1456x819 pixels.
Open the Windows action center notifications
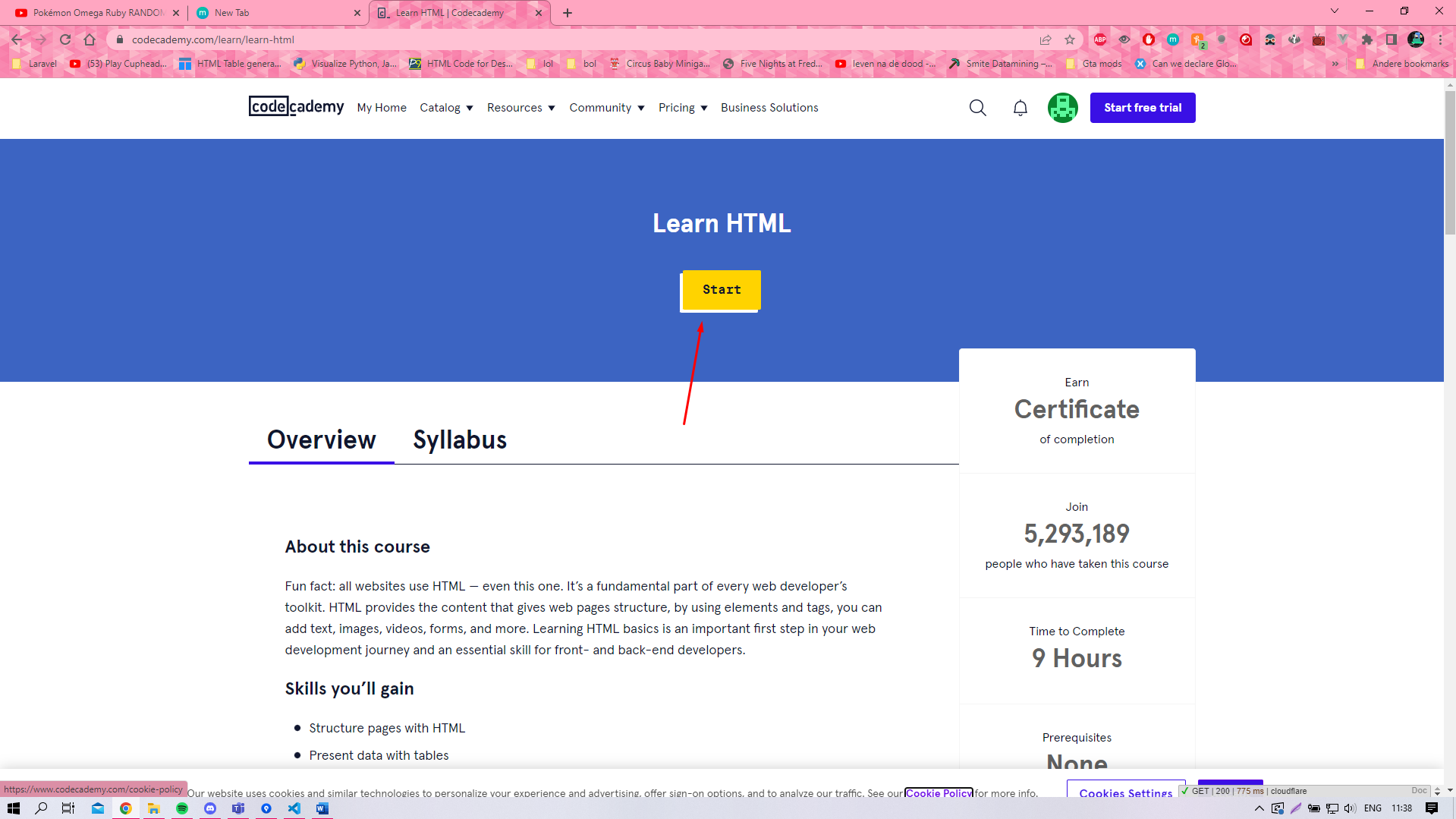[1432, 808]
